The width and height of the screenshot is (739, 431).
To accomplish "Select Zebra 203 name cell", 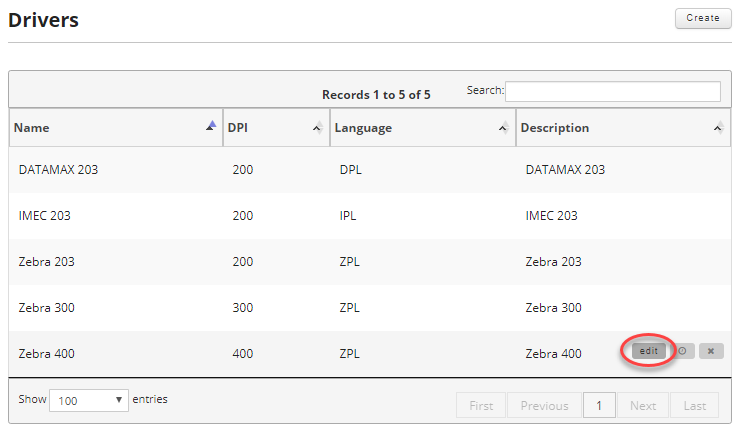I will pos(47,262).
